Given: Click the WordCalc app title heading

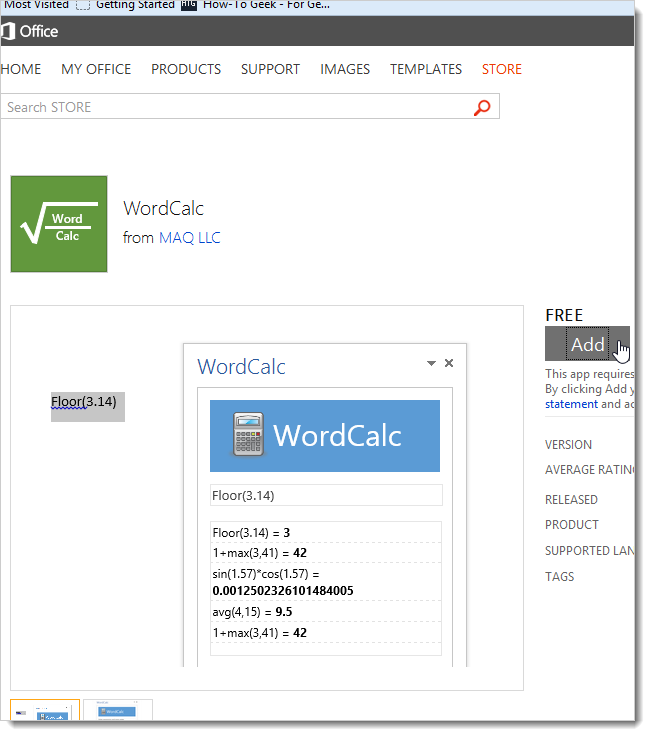Looking at the screenshot, I should (x=163, y=208).
